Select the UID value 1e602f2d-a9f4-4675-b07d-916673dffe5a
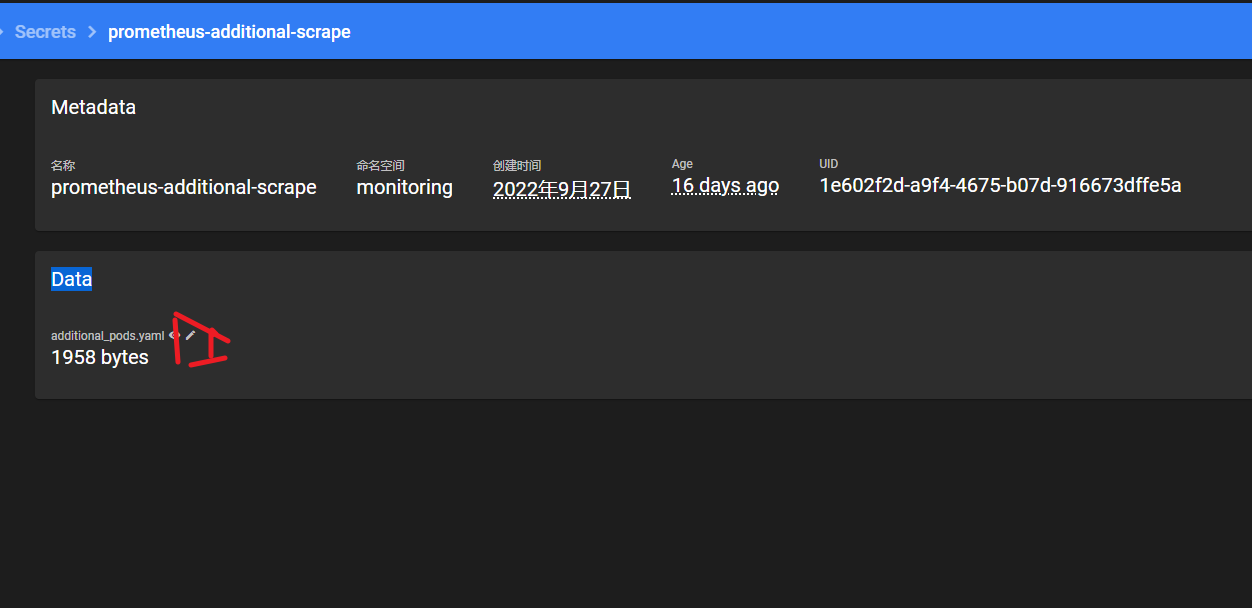This screenshot has height=608, width=1252. tap(1001, 185)
